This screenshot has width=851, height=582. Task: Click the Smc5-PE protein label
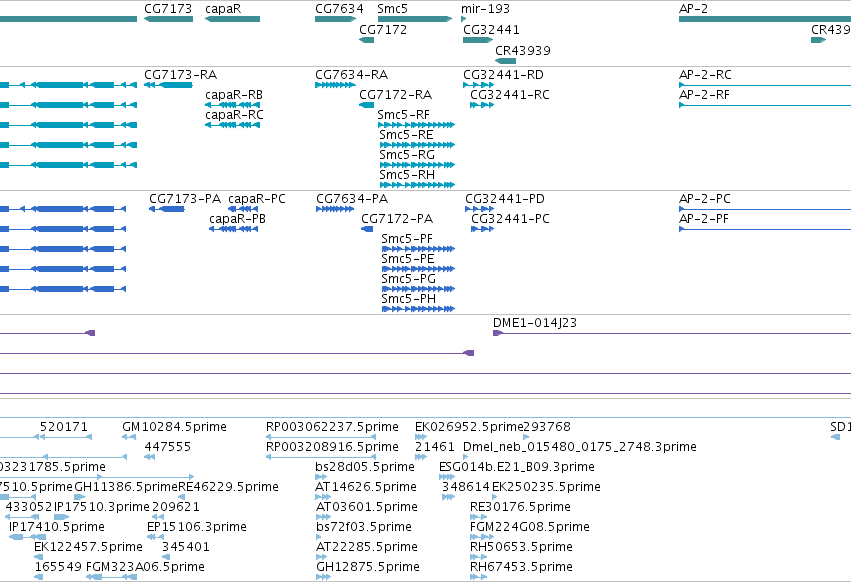click(408, 259)
